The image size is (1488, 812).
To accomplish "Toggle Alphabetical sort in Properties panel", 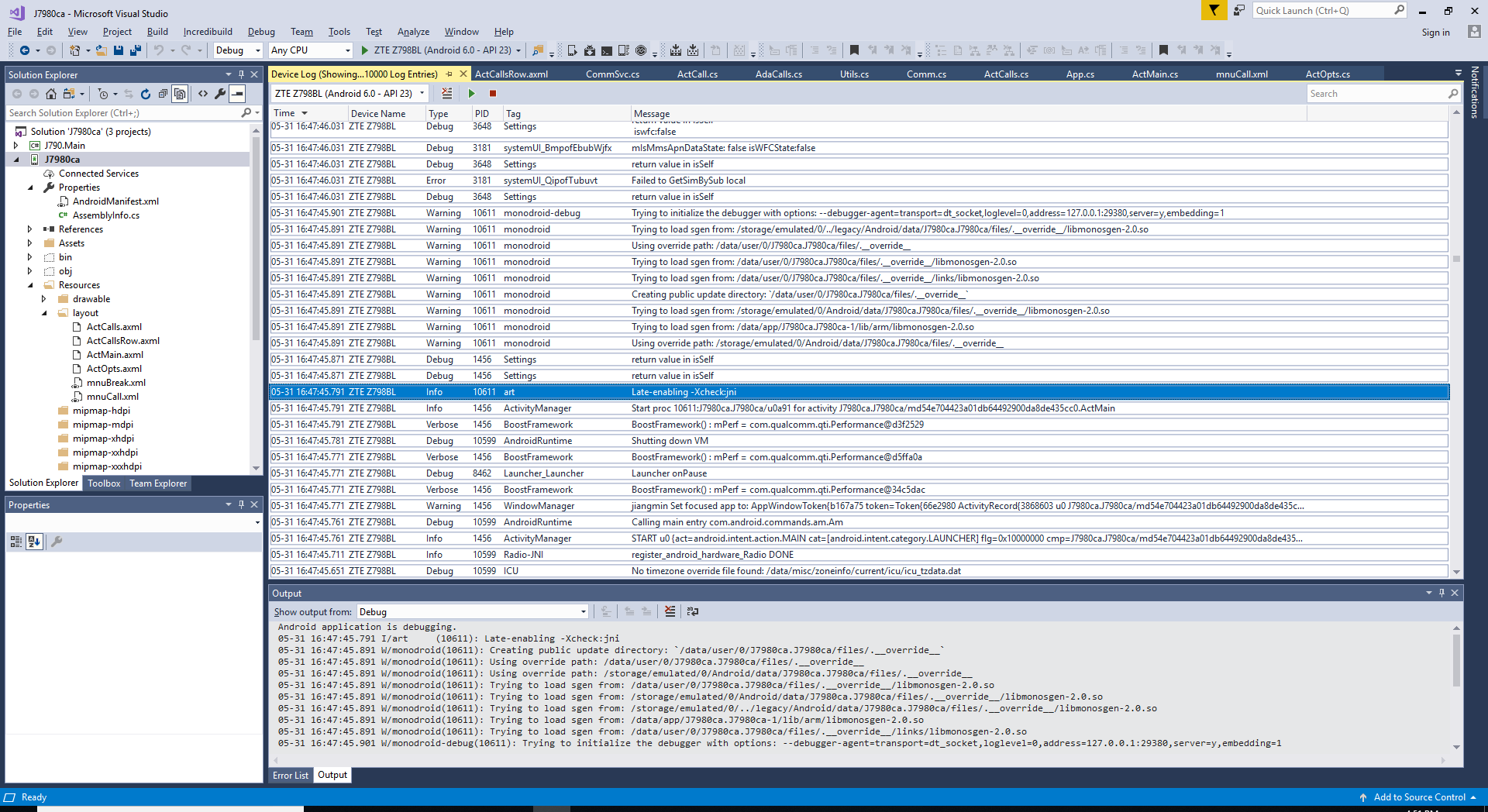I will (34, 542).
